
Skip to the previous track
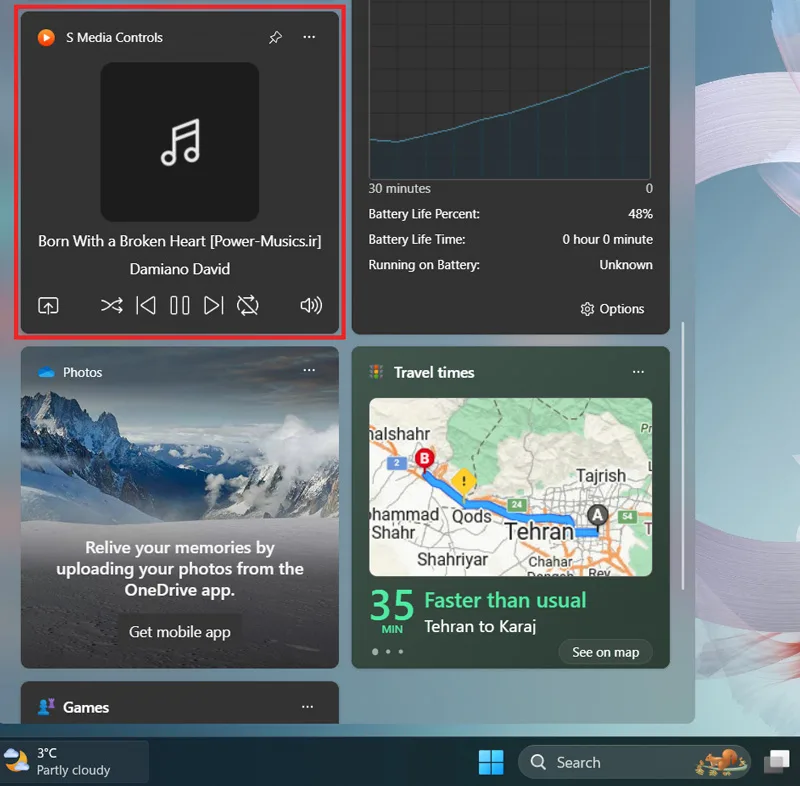(x=146, y=306)
